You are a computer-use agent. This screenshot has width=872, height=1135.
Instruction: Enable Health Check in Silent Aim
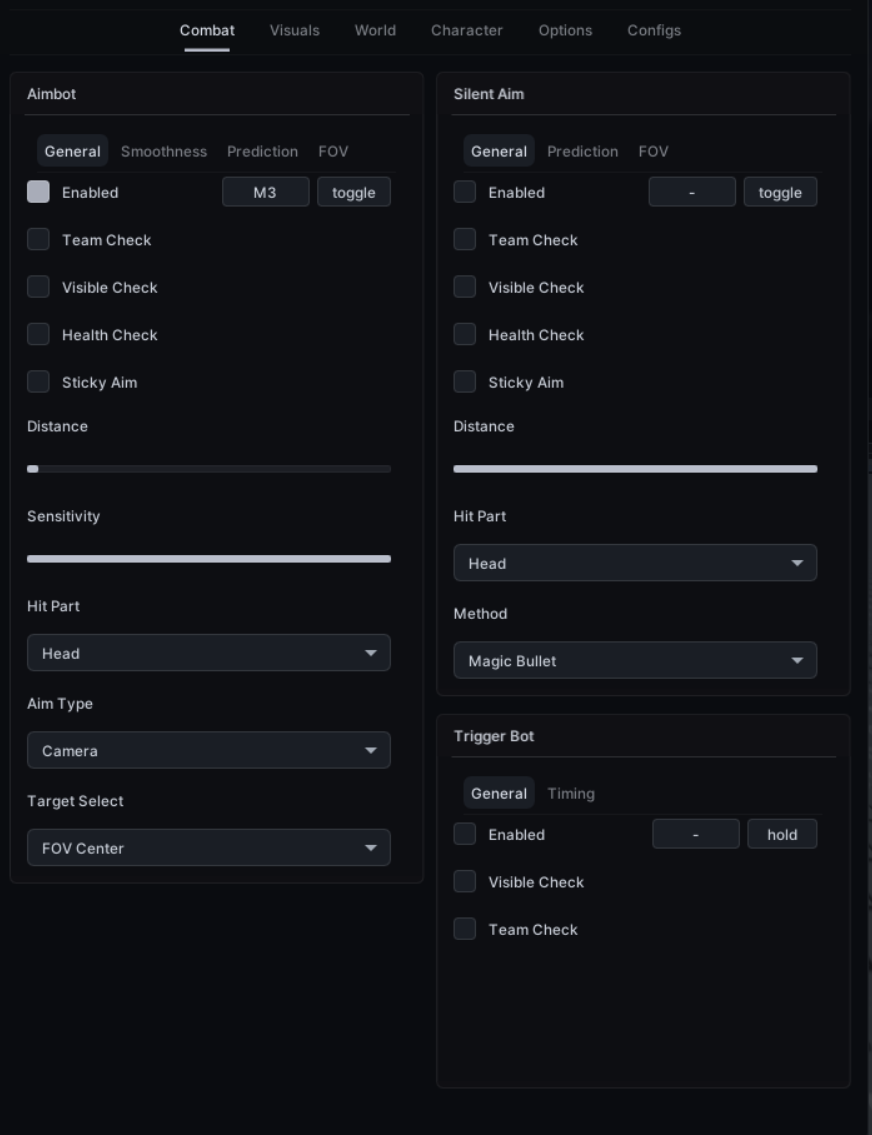pos(465,334)
